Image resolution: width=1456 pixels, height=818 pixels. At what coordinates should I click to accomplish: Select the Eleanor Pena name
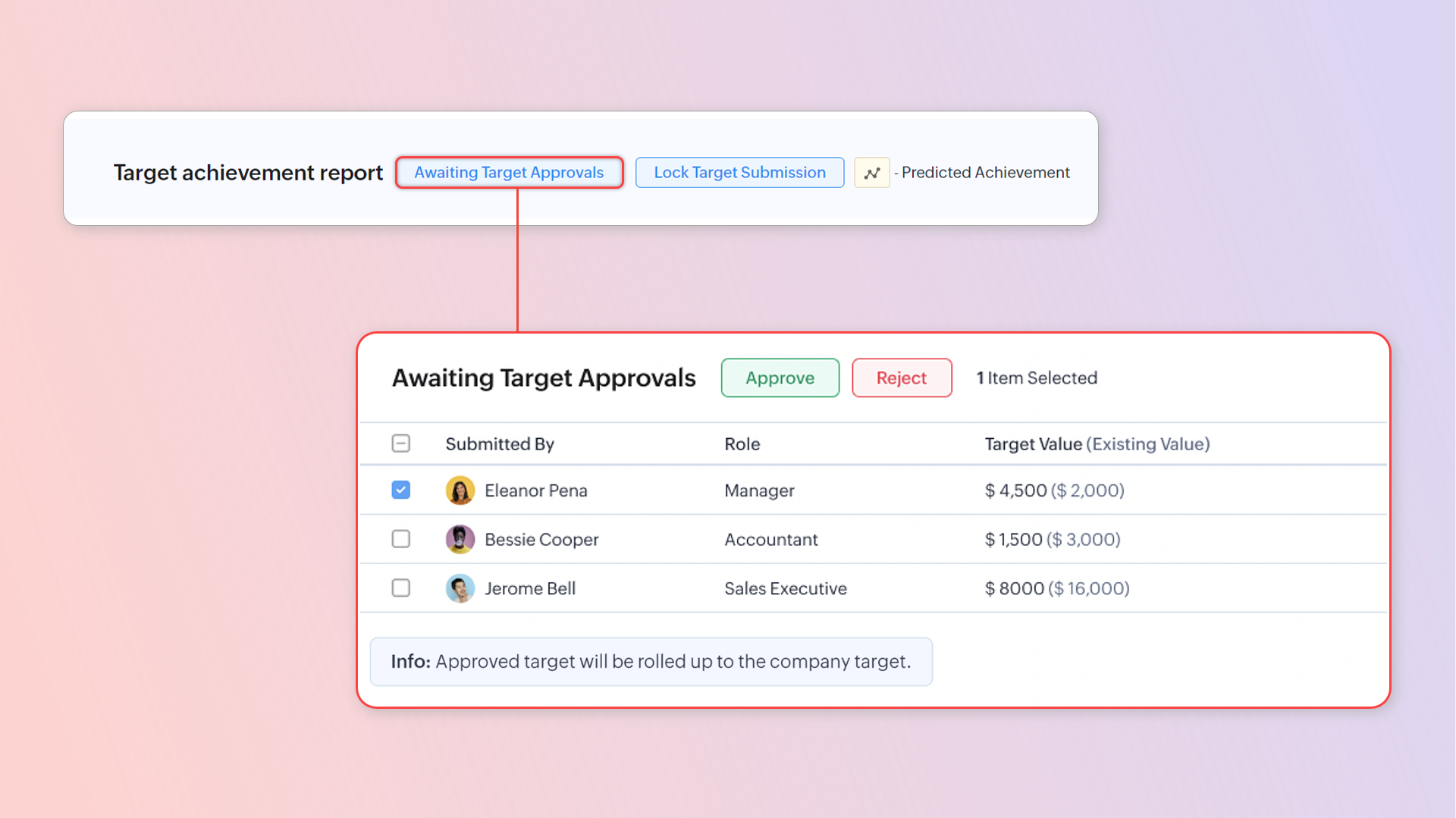535,490
